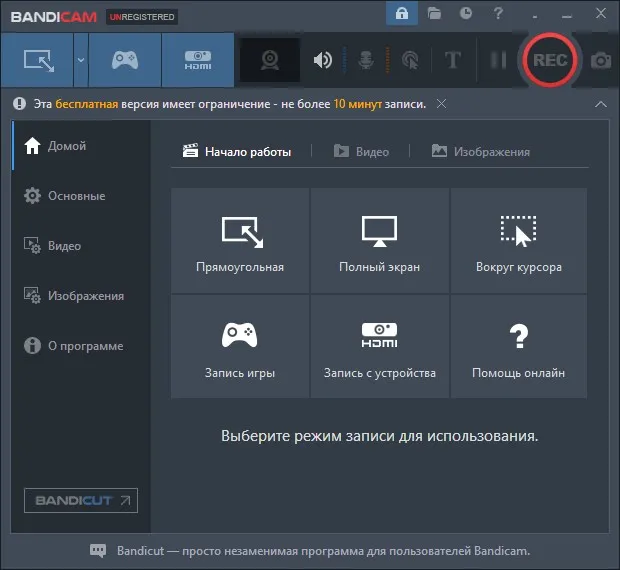Image resolution: width=620 pixels, height=570 pixels.
Task: Open the output folder icon in title bar
Action: coord(434,14)
